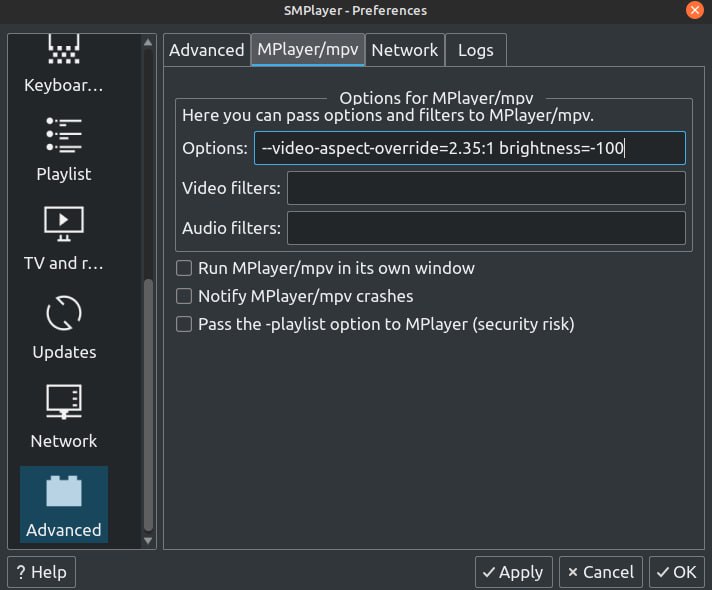Apply the preference changes
Screen dimensions: 712x590
pyautogui.click(x=514, y=572)
